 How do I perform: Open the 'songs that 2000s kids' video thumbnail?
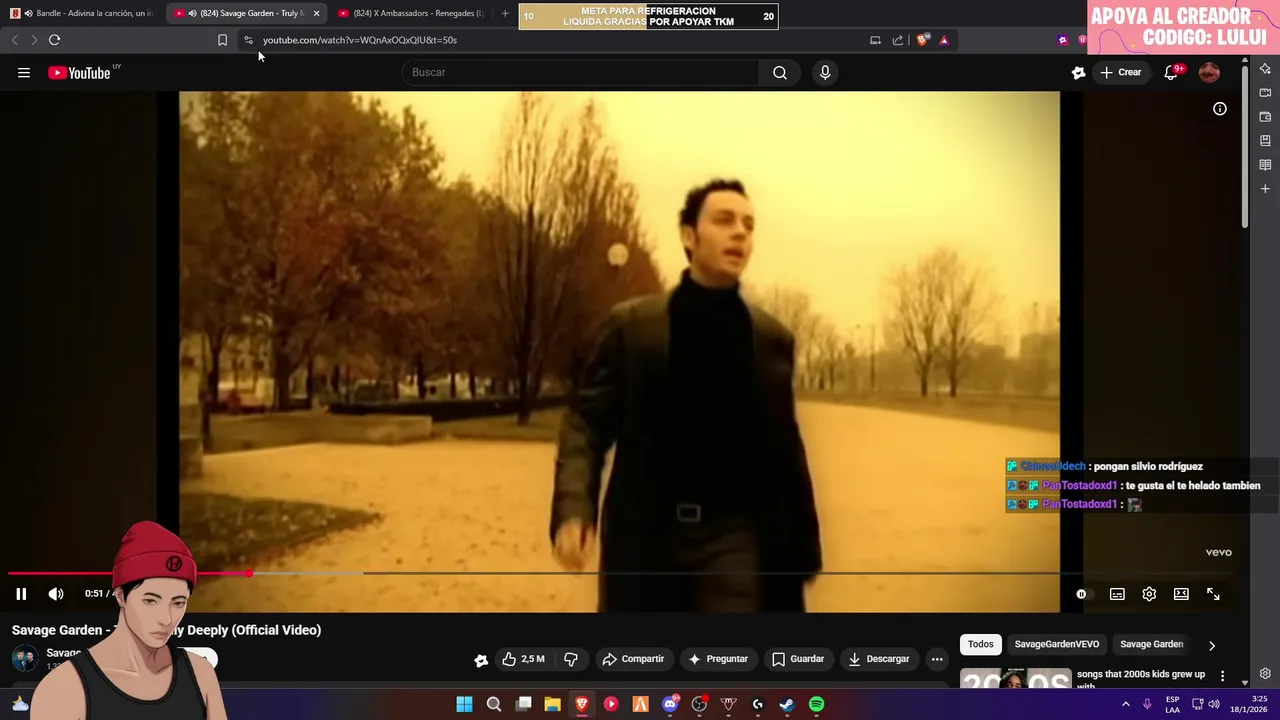click(1015, 679)
